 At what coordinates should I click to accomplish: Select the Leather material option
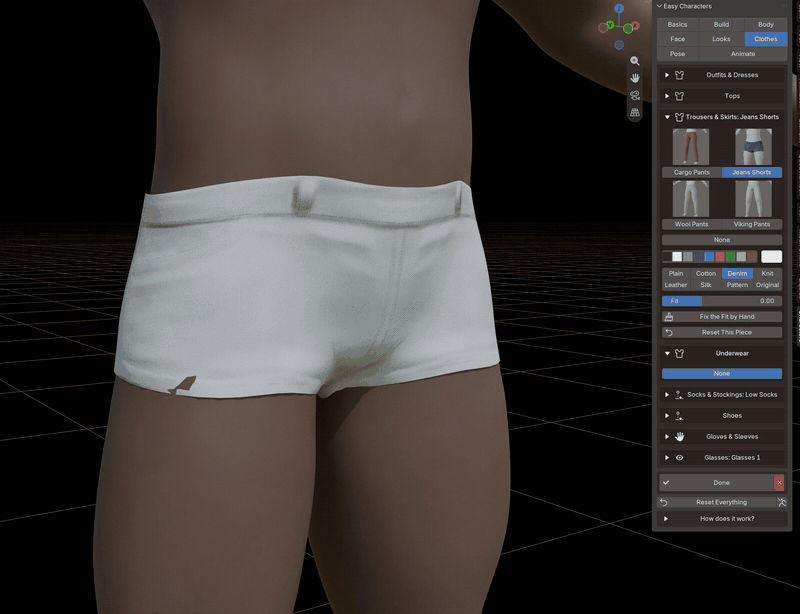click(x=676, y=285)
